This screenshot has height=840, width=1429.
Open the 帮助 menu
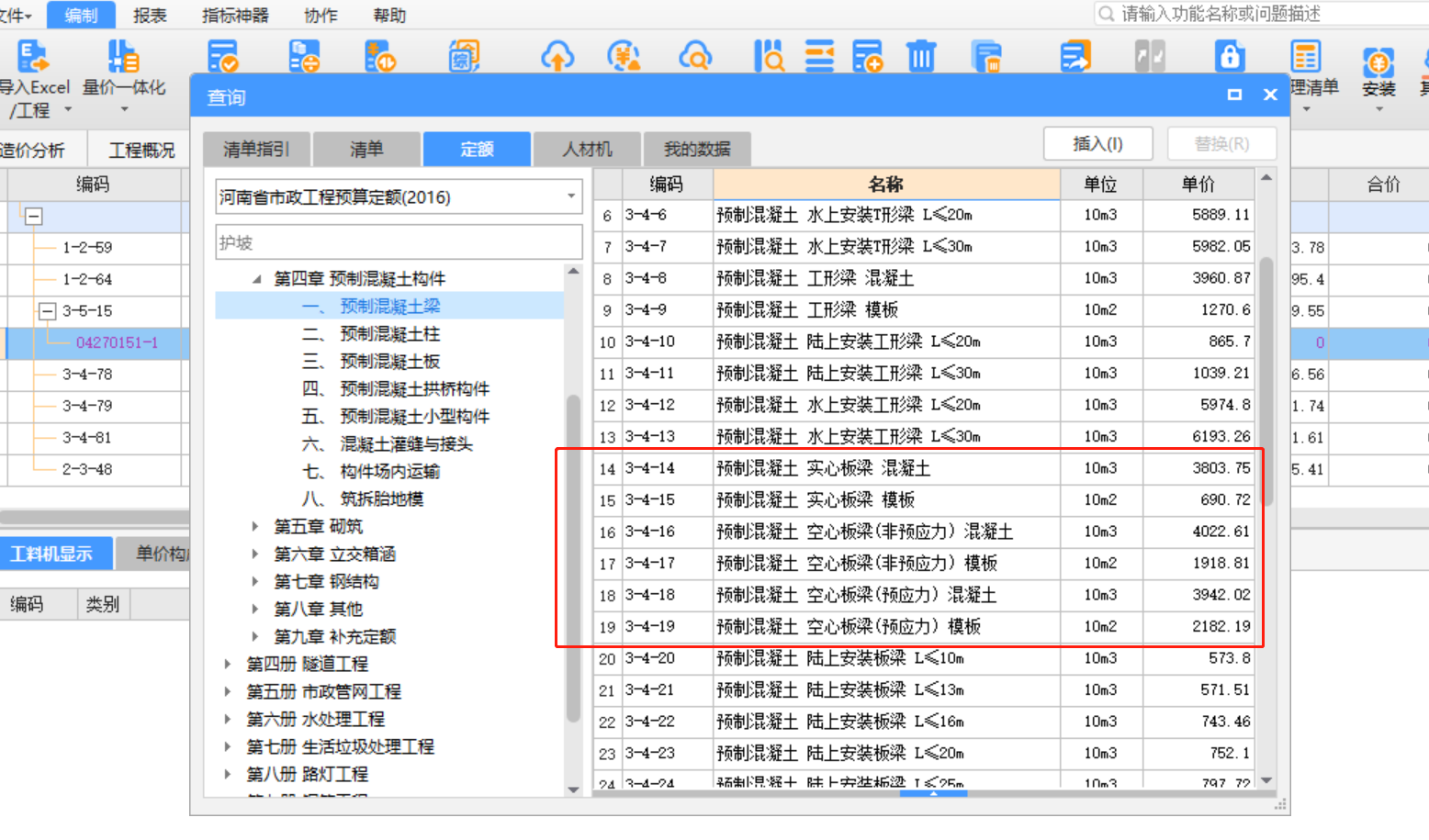[x=389, y=16]
